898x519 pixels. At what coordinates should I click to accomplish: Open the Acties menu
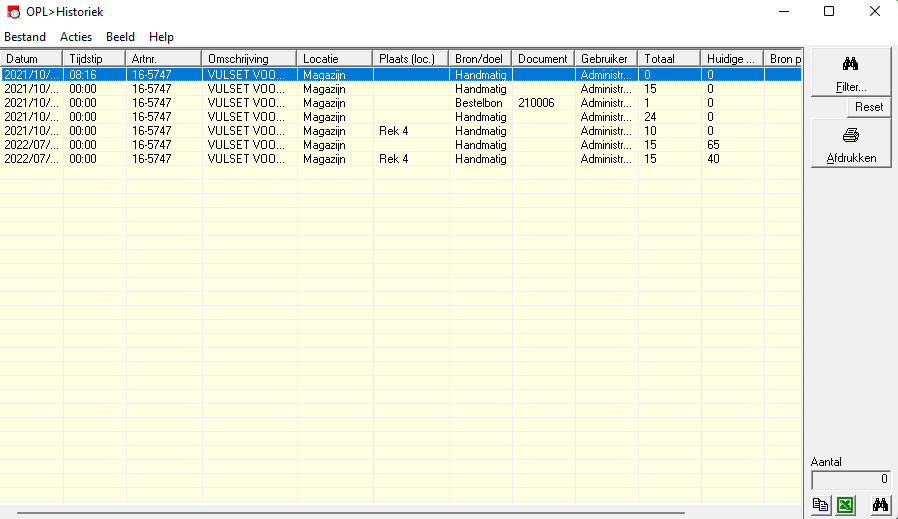pos(76,37)
